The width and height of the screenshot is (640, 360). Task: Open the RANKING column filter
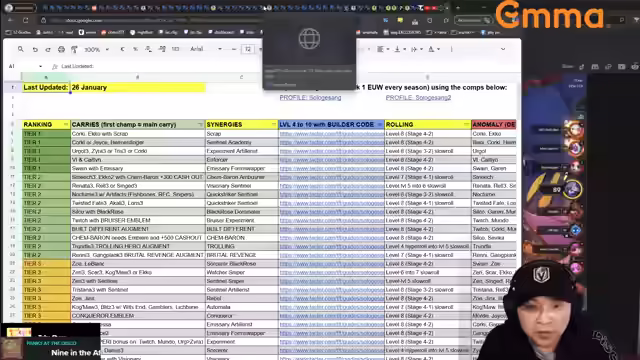(66, 124)
